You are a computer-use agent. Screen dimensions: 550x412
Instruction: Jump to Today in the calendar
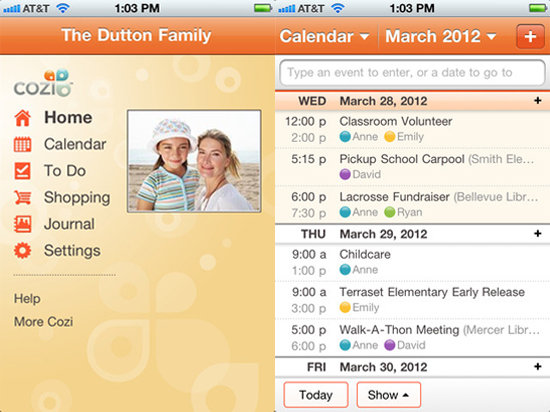(x=316, y=395)
